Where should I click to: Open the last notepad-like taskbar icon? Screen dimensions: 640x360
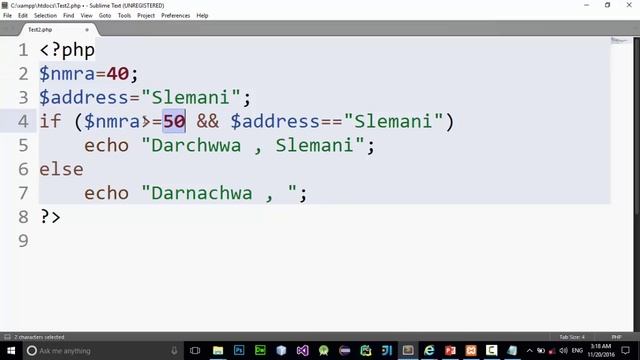(512, 351)
